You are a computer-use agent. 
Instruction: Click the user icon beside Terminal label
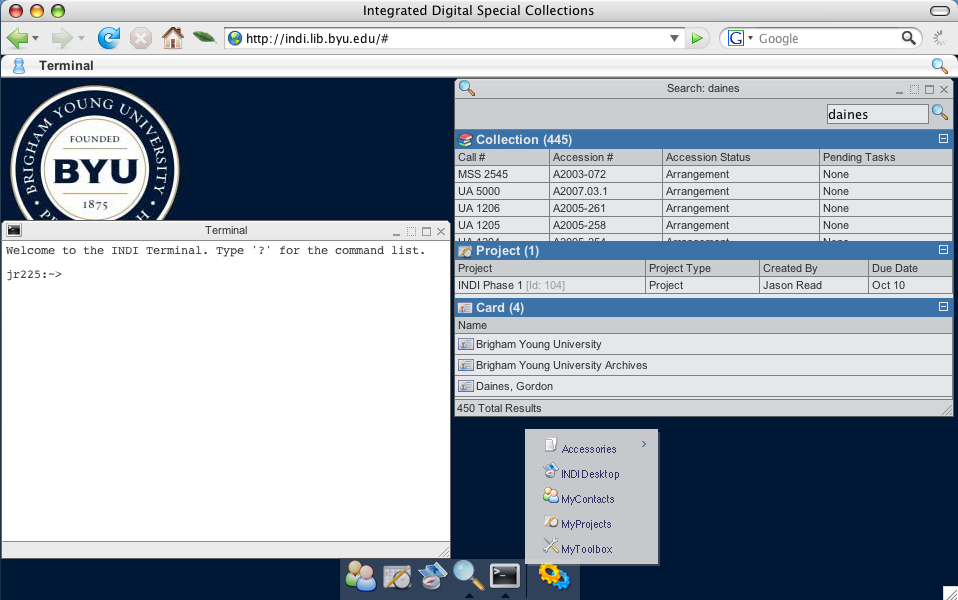tap(19, 65)
